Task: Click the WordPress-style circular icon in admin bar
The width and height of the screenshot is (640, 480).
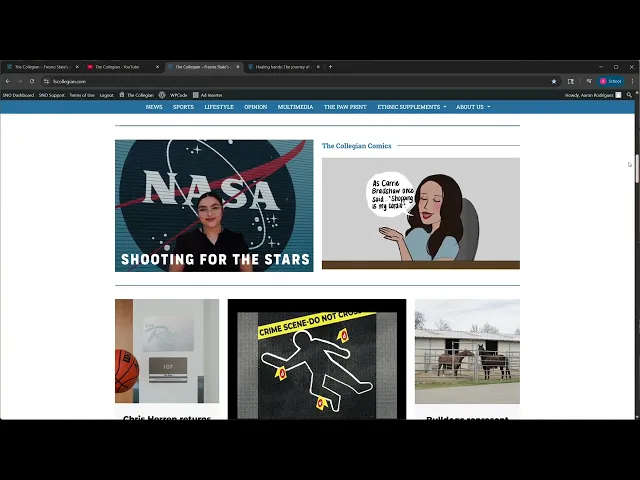Action: pos(162,95)
